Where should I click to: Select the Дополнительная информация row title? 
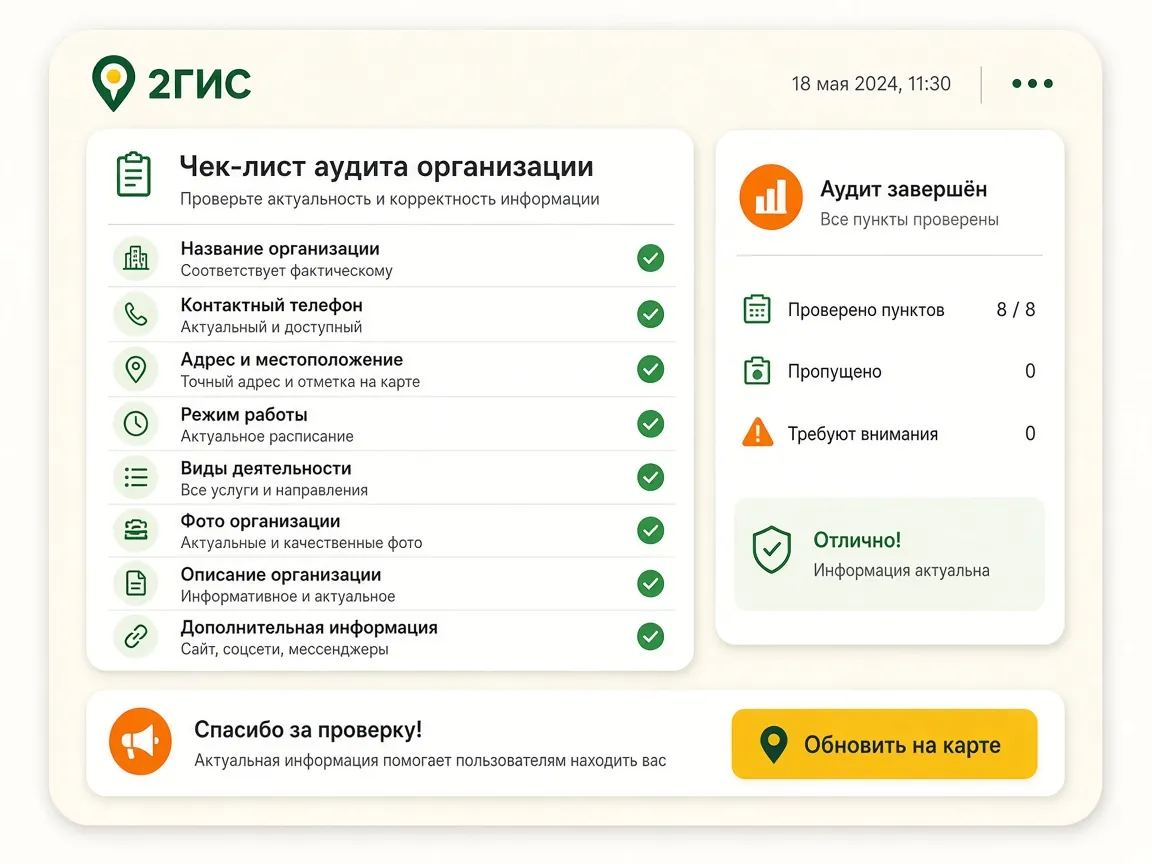click(x=309, y=627)
